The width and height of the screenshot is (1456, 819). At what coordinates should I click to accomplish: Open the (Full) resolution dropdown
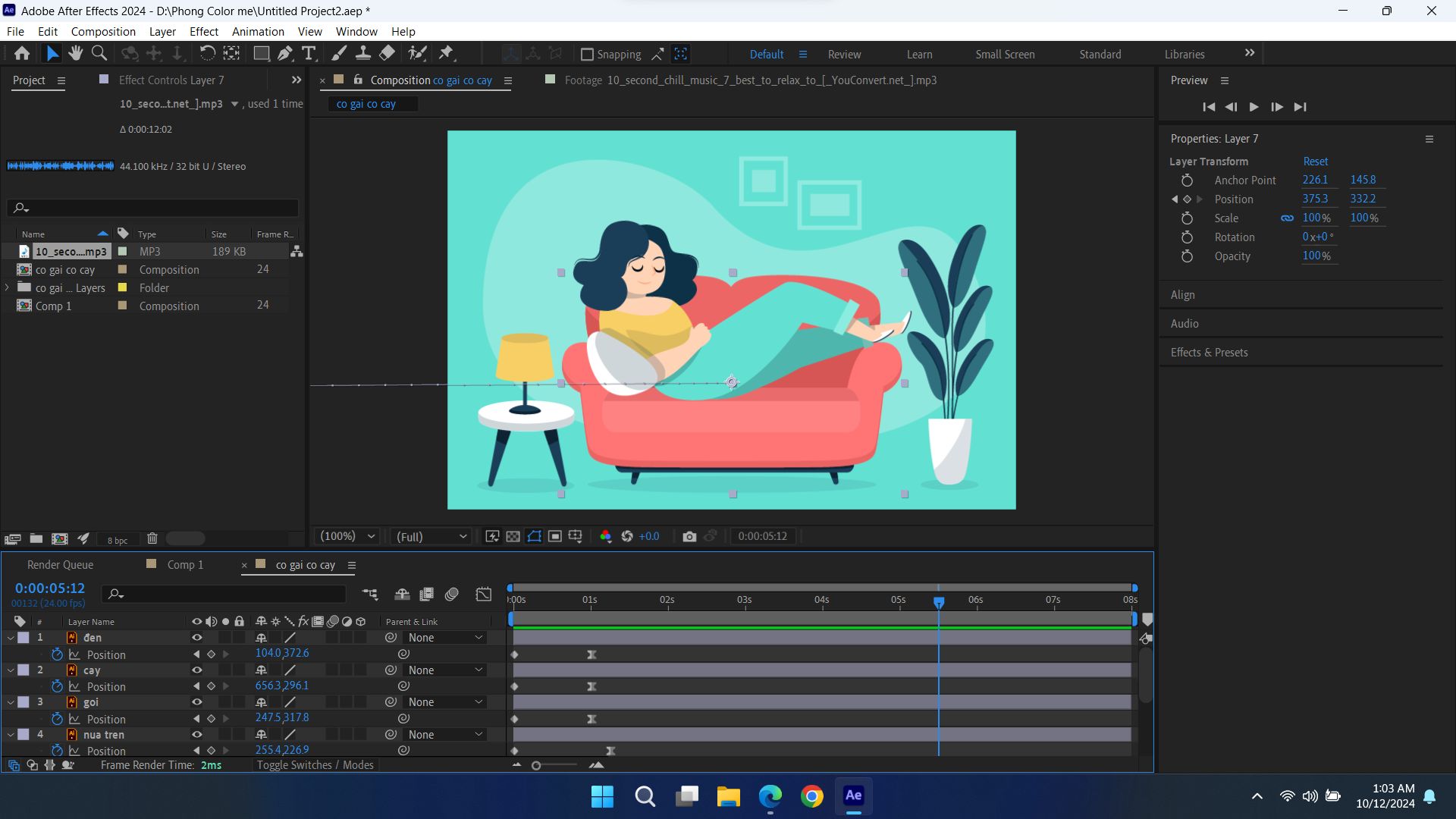point(431,536)
